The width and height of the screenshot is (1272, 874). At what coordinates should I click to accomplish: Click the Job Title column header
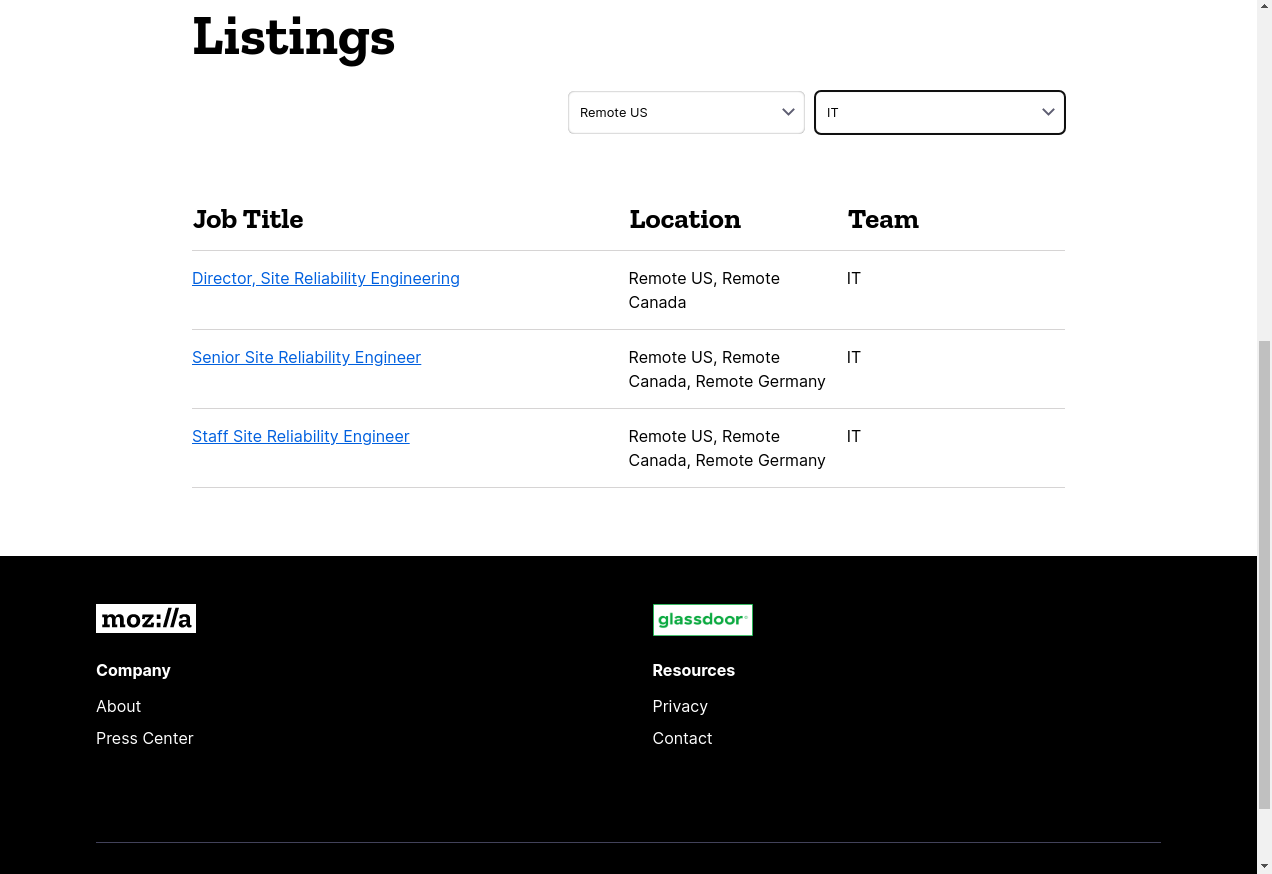(247, 220)
